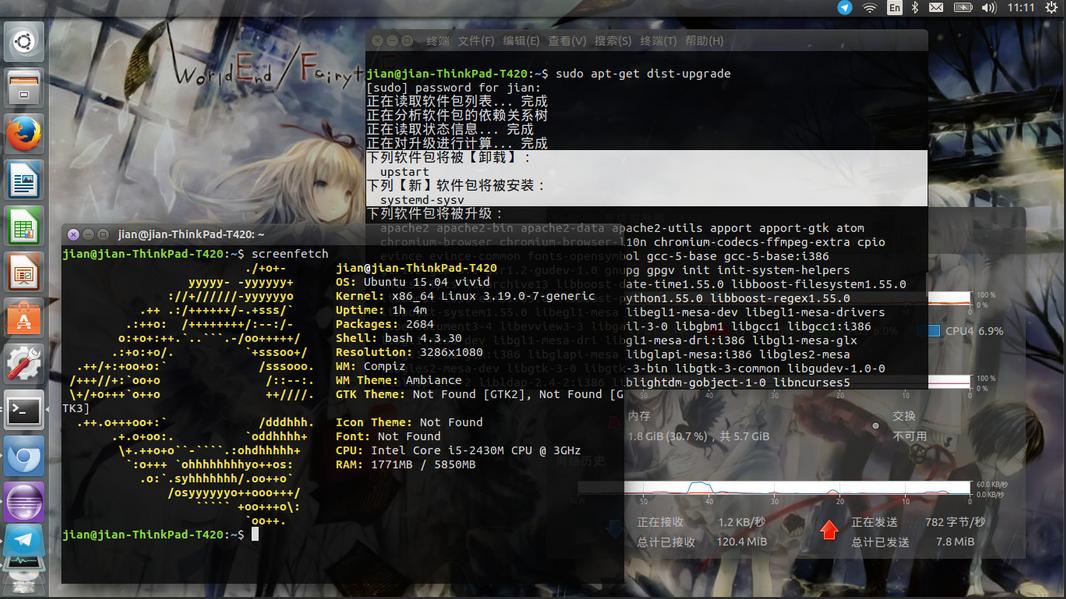The width and height of the screenshot is (1066, 599).
Task: Open Ubuntu Software Center
Action: pyautogui.click(x=24, y=318)
